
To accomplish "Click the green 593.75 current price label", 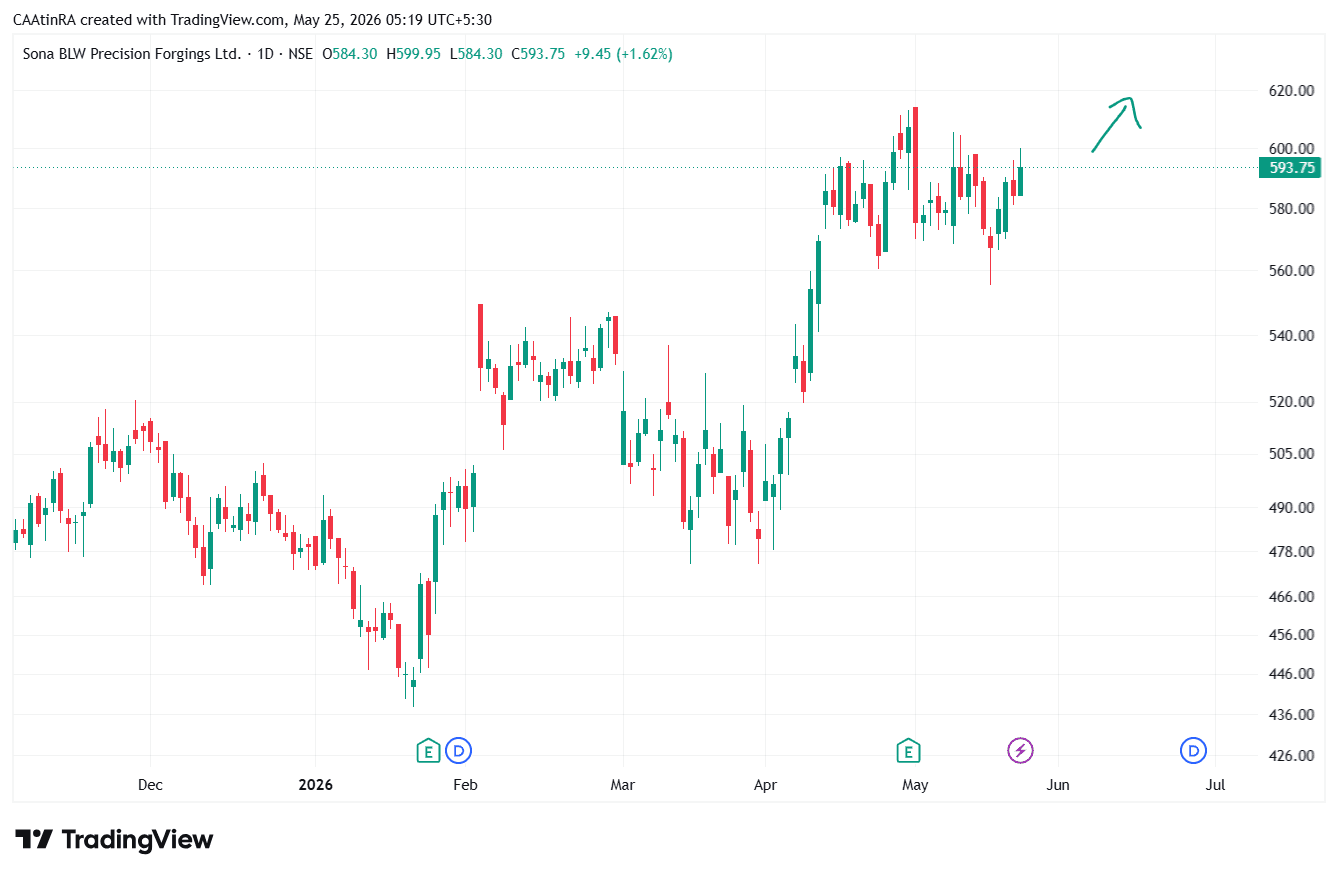I will point(1291,168).
